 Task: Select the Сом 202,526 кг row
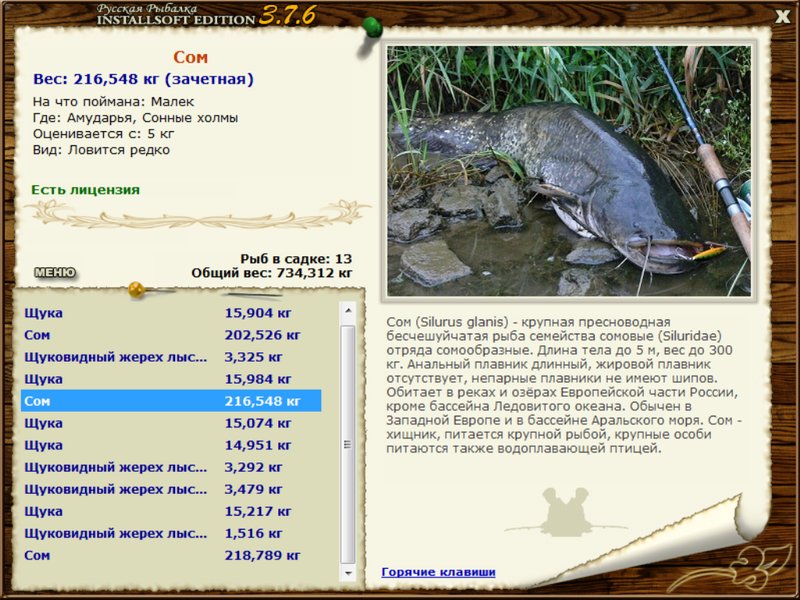point(171,335)
